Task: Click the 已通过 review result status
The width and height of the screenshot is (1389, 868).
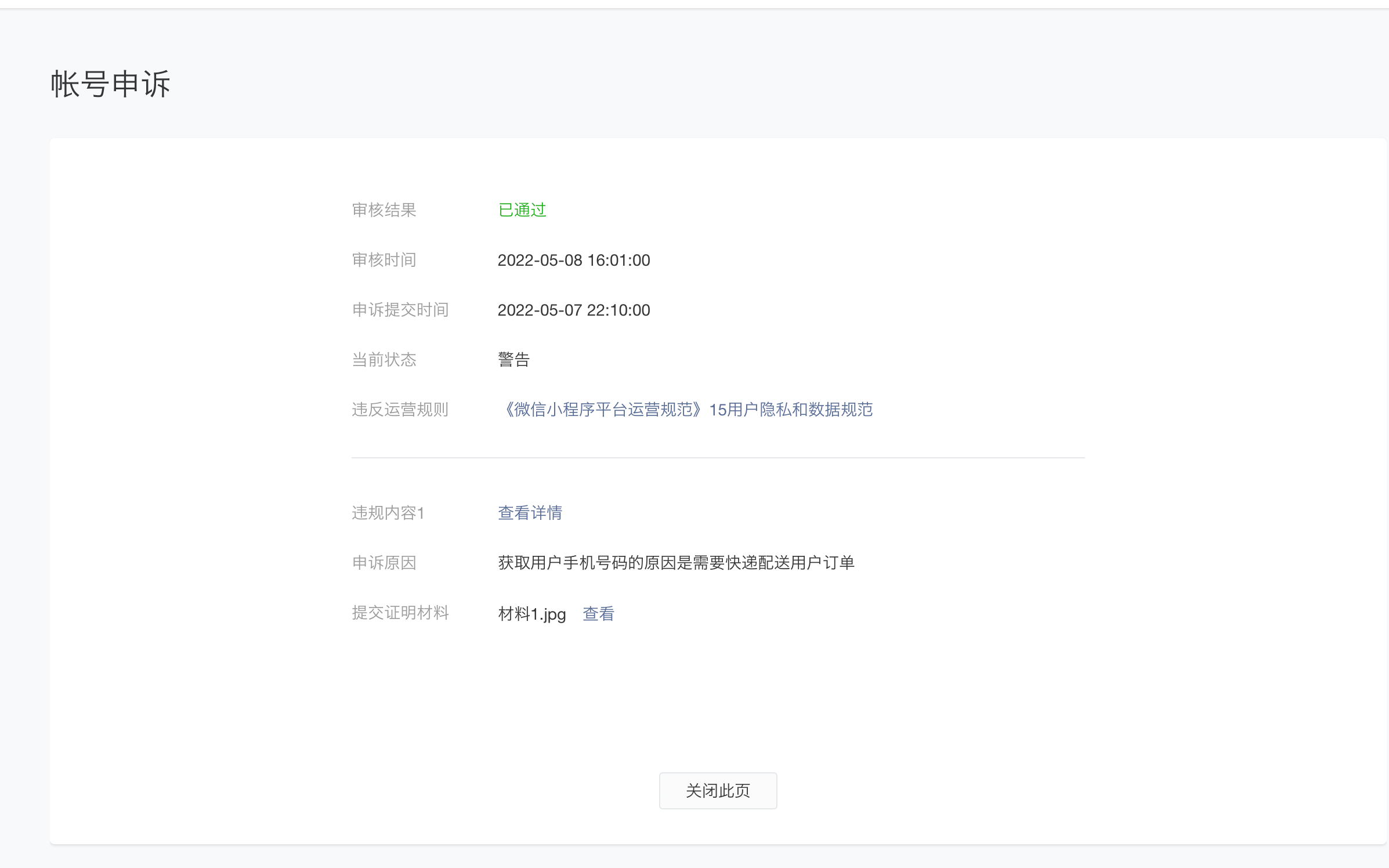Action: click(522, 210)
